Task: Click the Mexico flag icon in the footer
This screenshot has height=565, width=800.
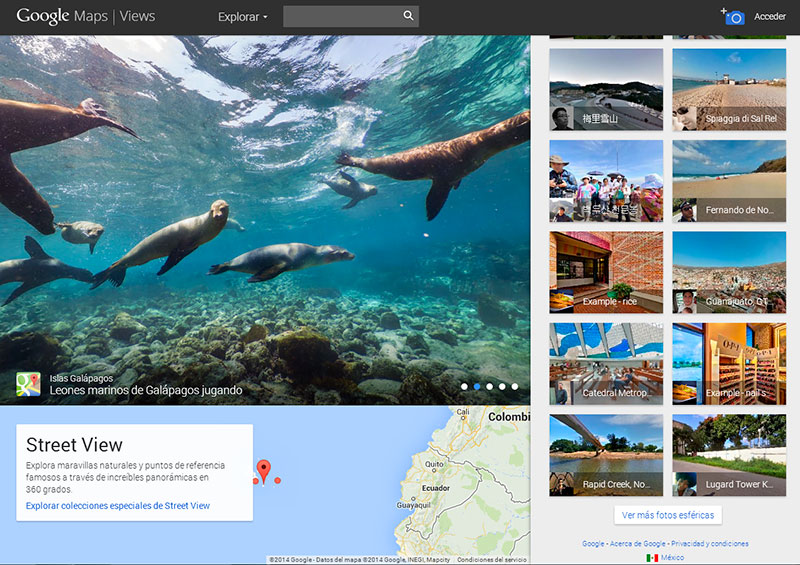Action: click(652, 557)
